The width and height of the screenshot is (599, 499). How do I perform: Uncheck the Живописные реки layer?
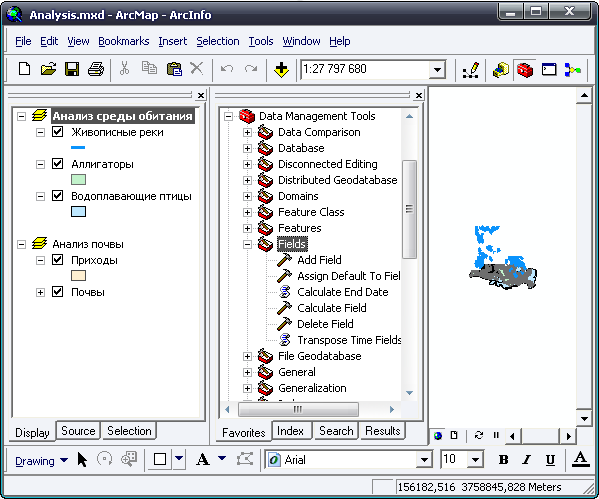(57, 132)
